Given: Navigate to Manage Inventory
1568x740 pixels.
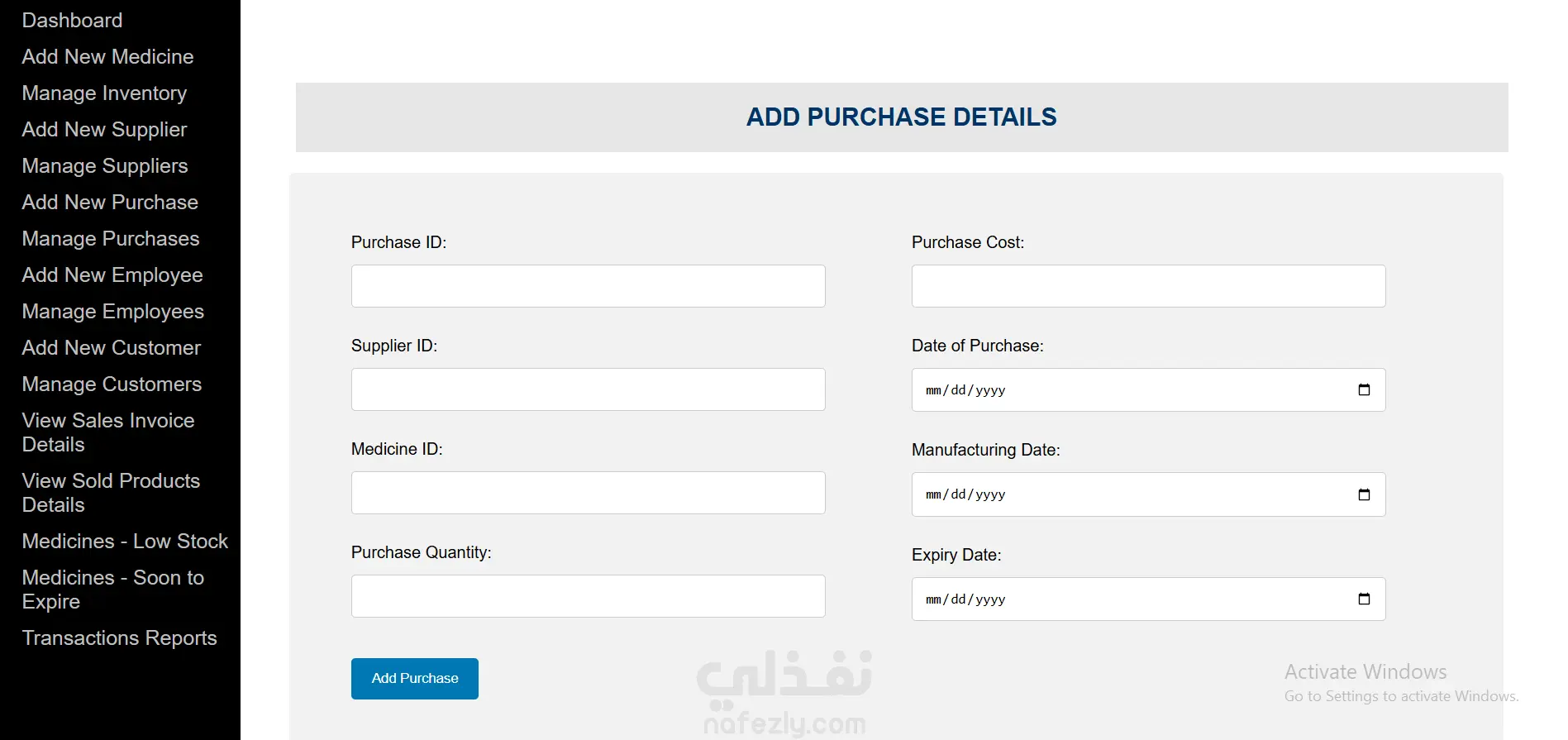Looking at the screenshot, I should tap(104, 93).
